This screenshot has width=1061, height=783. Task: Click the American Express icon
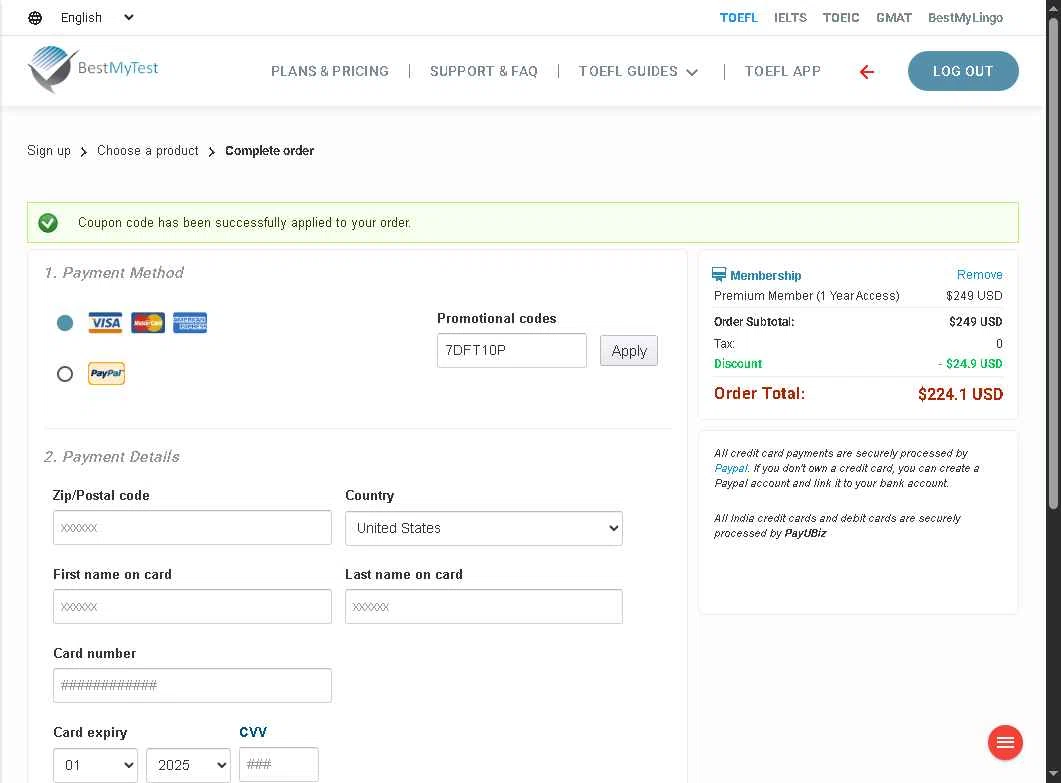coord(190,323)
